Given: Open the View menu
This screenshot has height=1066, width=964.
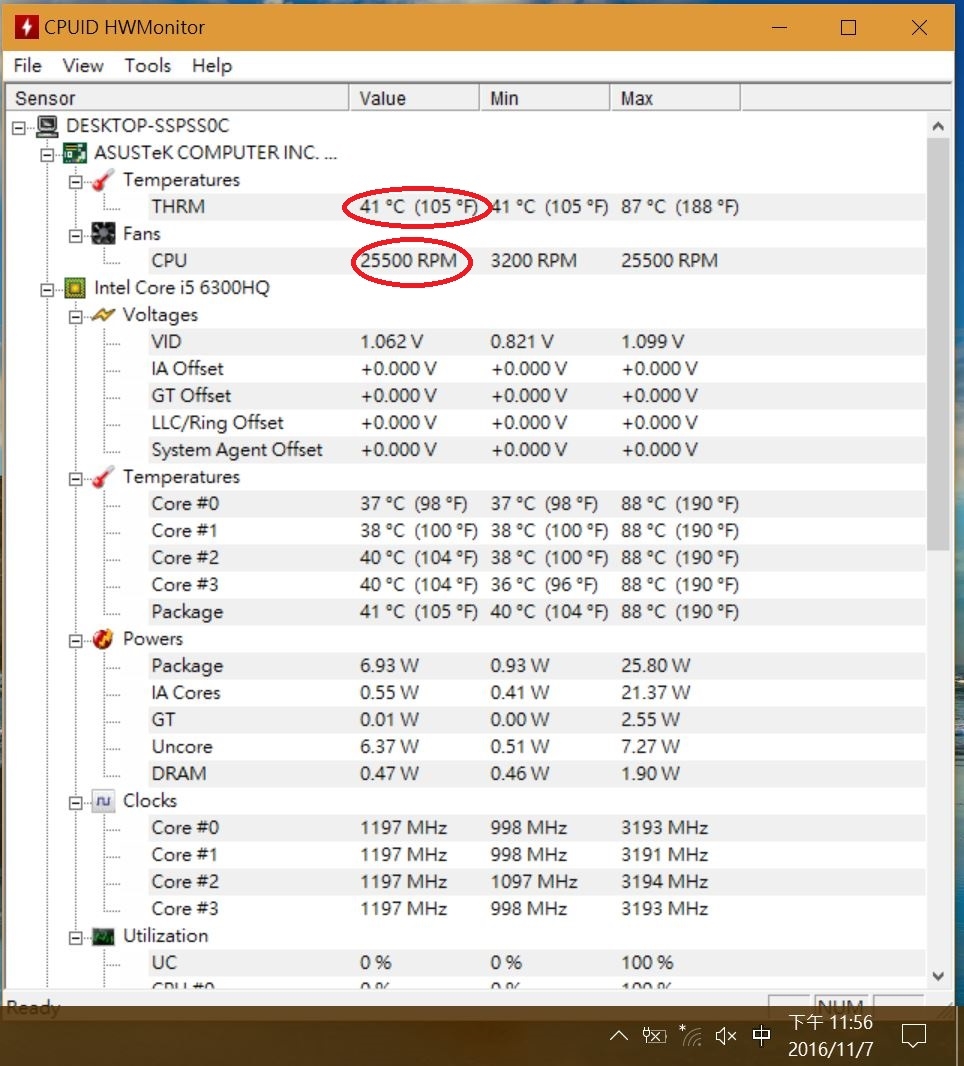Looking at the screenshot, I should [x=83, y=66].
